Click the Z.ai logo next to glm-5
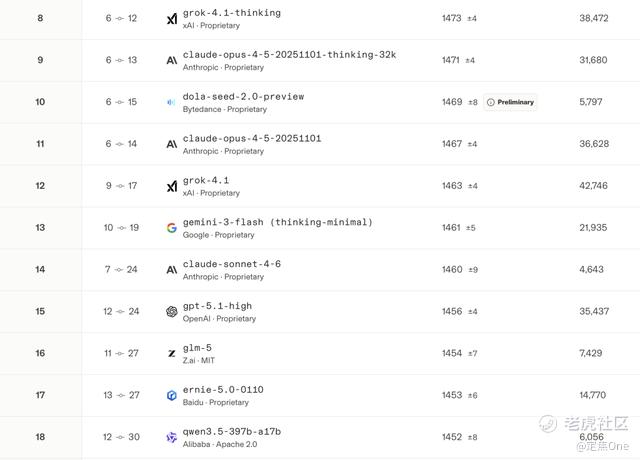The width and height of the screenshot is (640, 460). [172, 354]
